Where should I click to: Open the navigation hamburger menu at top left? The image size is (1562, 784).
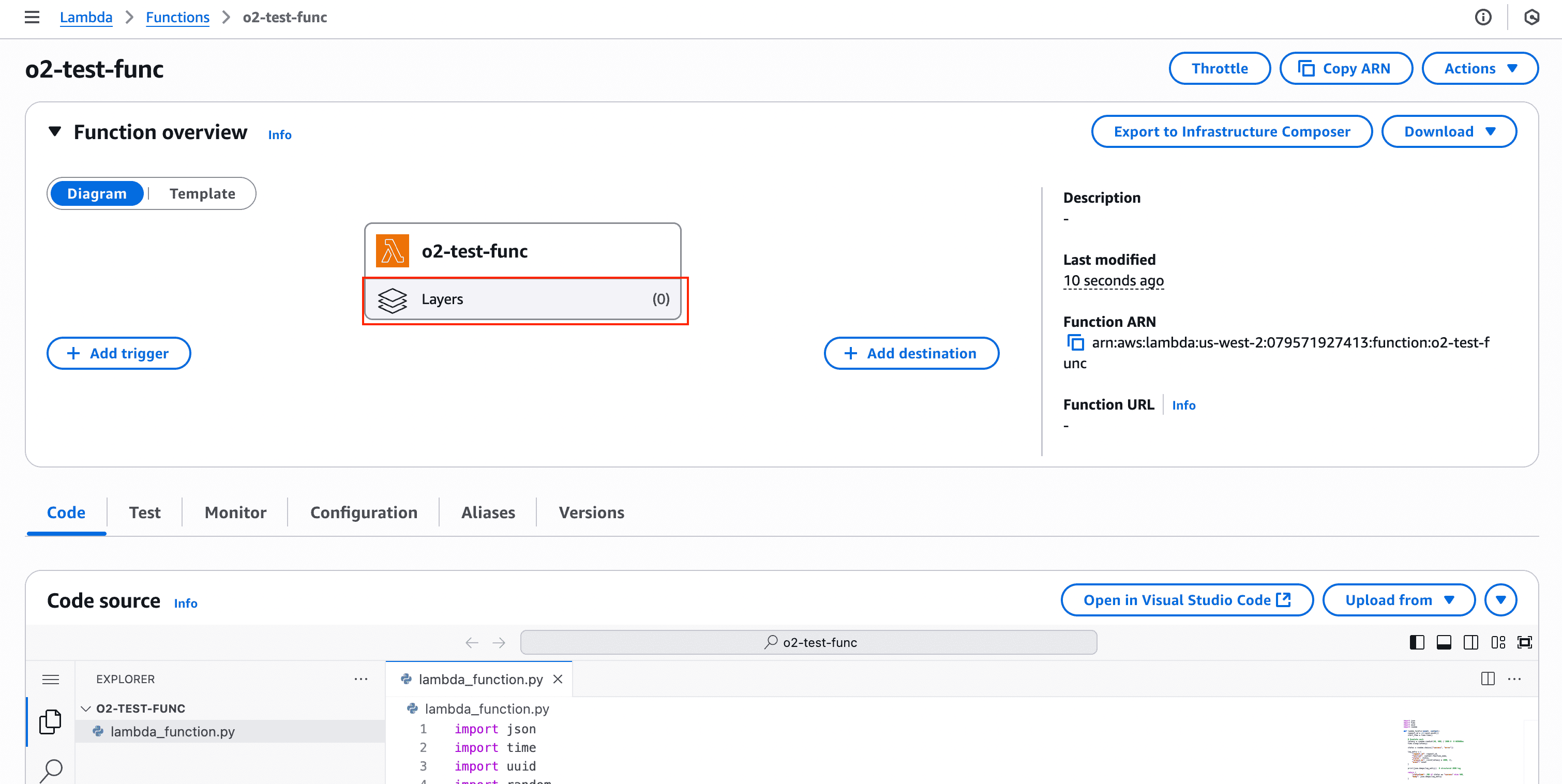pyautogui.click(x=32, y=17)
